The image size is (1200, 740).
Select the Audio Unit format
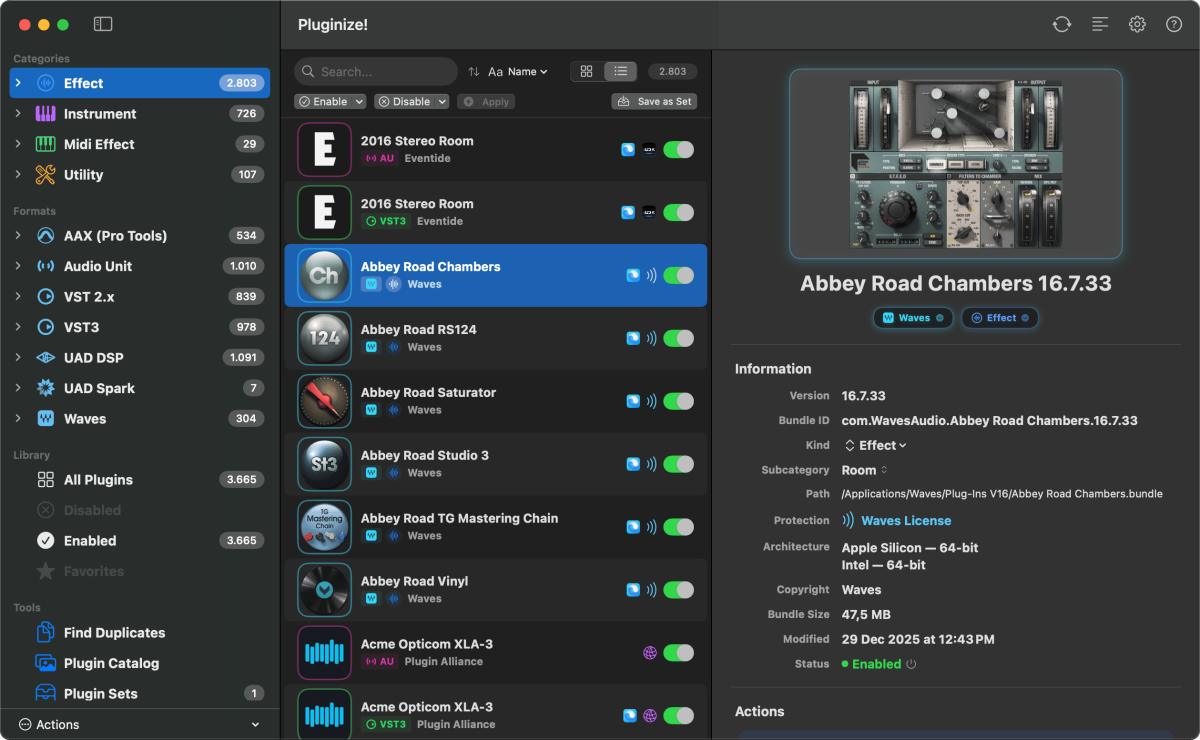[x=138, y=266]
